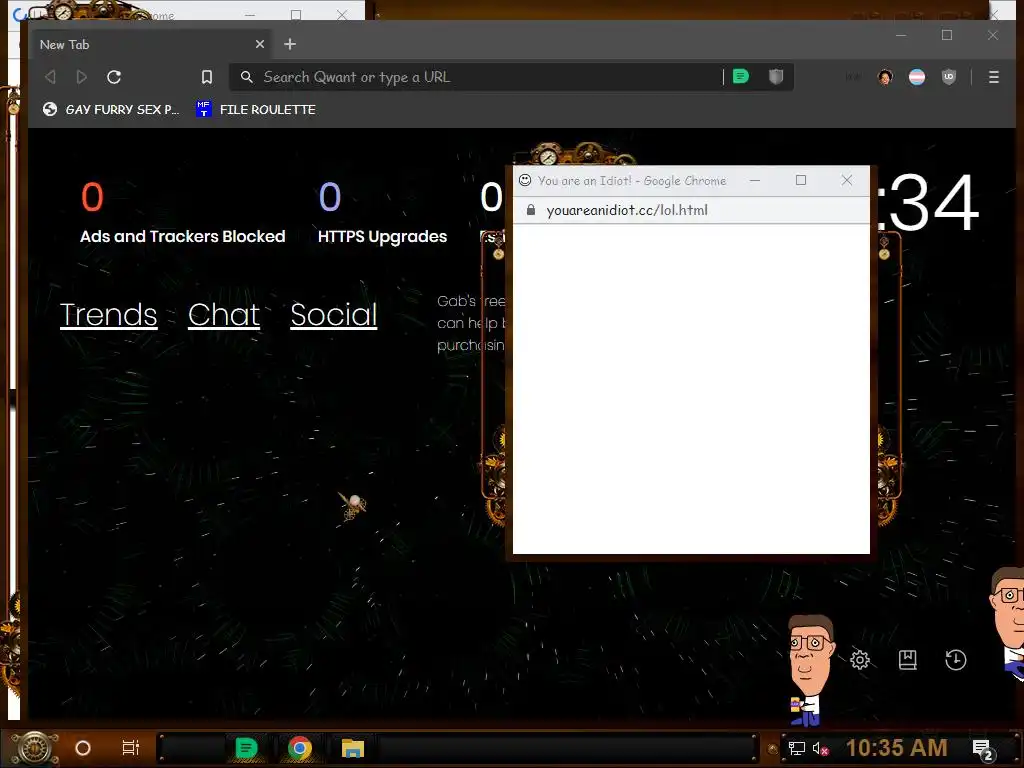Open the GAY FURRY SEX P... bookmark
The height and width of the screenshot is (768, 1024).
tap(110, 109)
